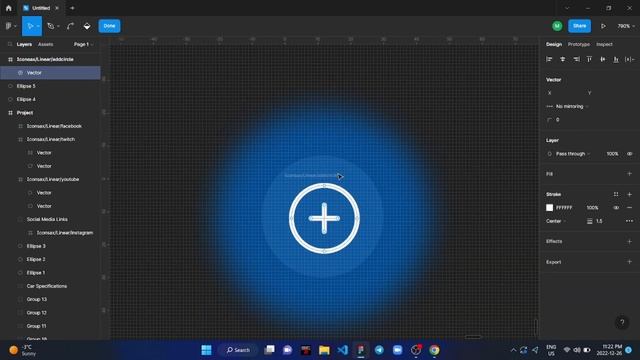
Task: Add a stroke with plus icon
Action: 629,194
